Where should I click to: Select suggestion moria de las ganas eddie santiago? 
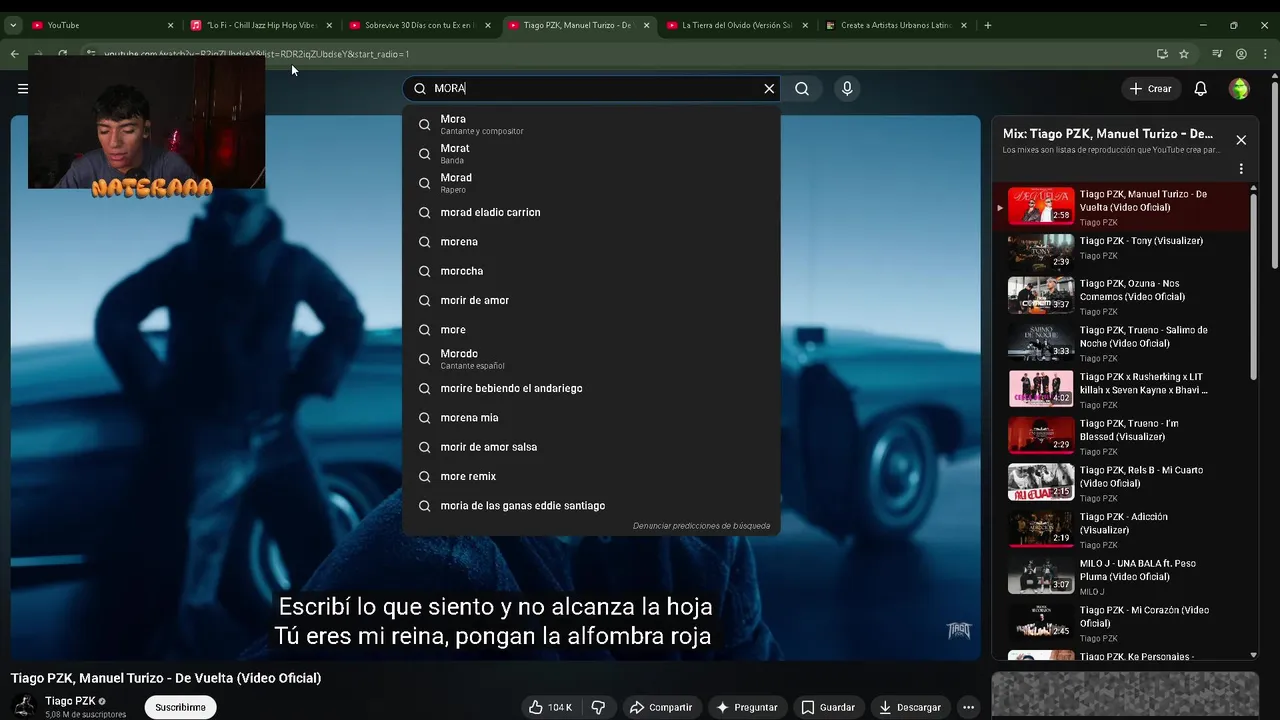pyautogui.click(x=591, y=505)
